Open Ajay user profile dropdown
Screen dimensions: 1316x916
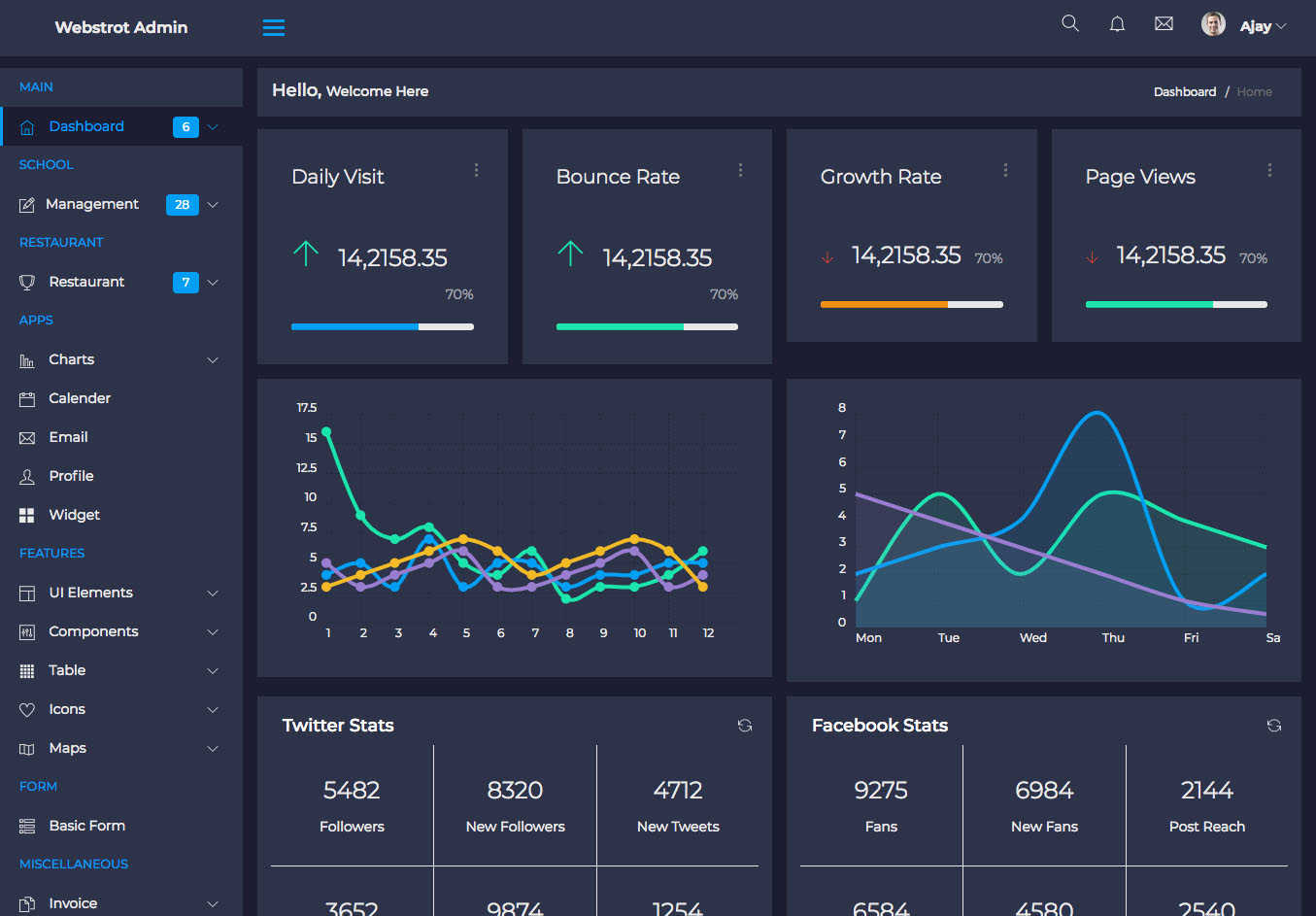(x=1243, y=25)
